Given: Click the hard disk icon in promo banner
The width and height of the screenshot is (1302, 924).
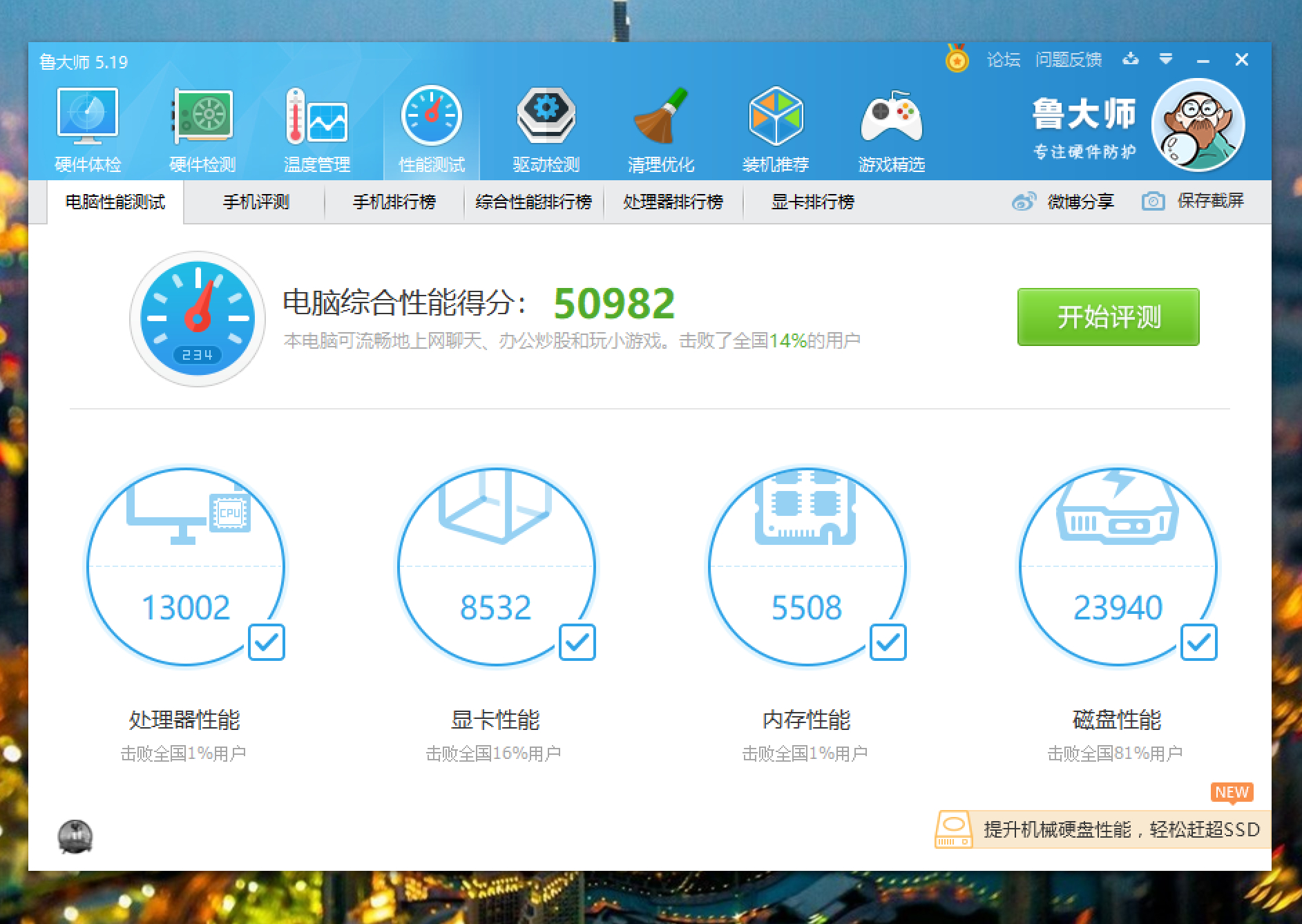Looking at the screenshot, I should (x=954, y=829).
